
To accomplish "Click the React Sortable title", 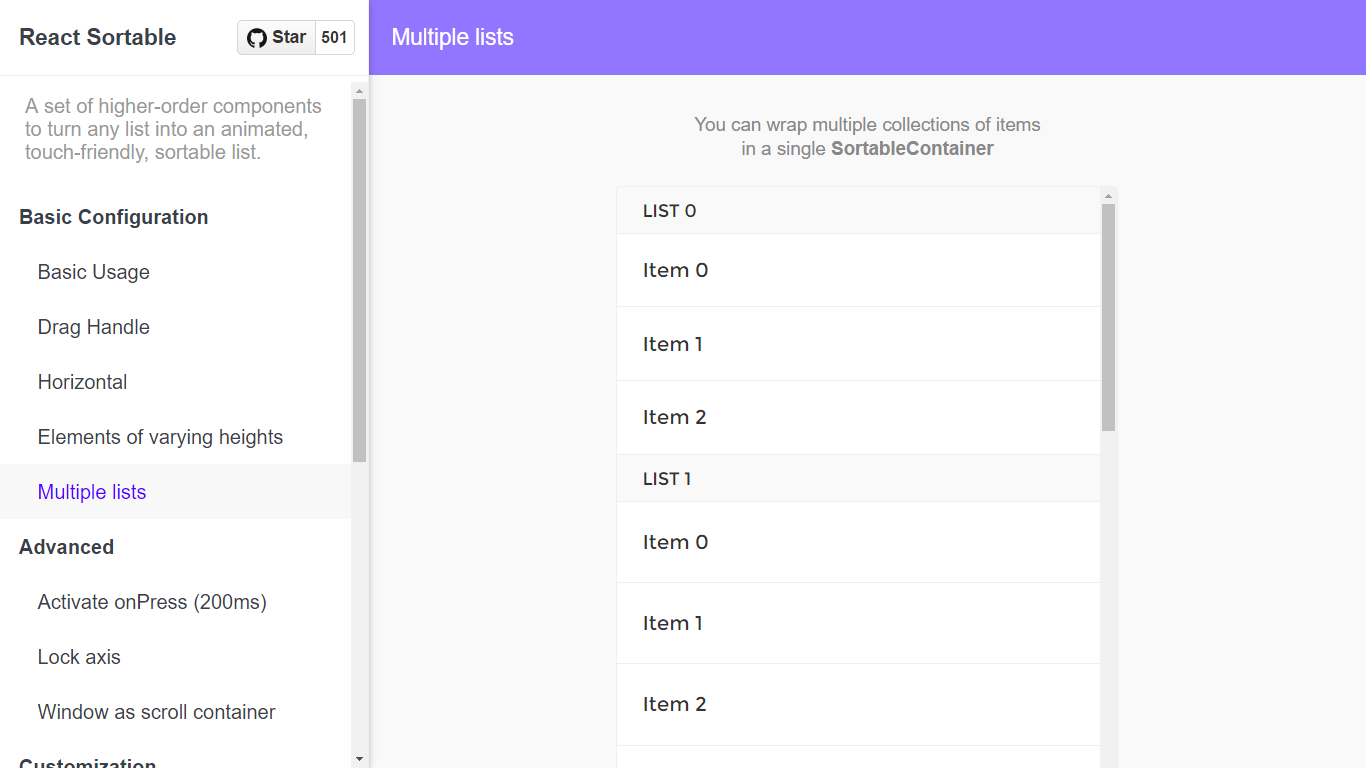I will pos(97,37).
